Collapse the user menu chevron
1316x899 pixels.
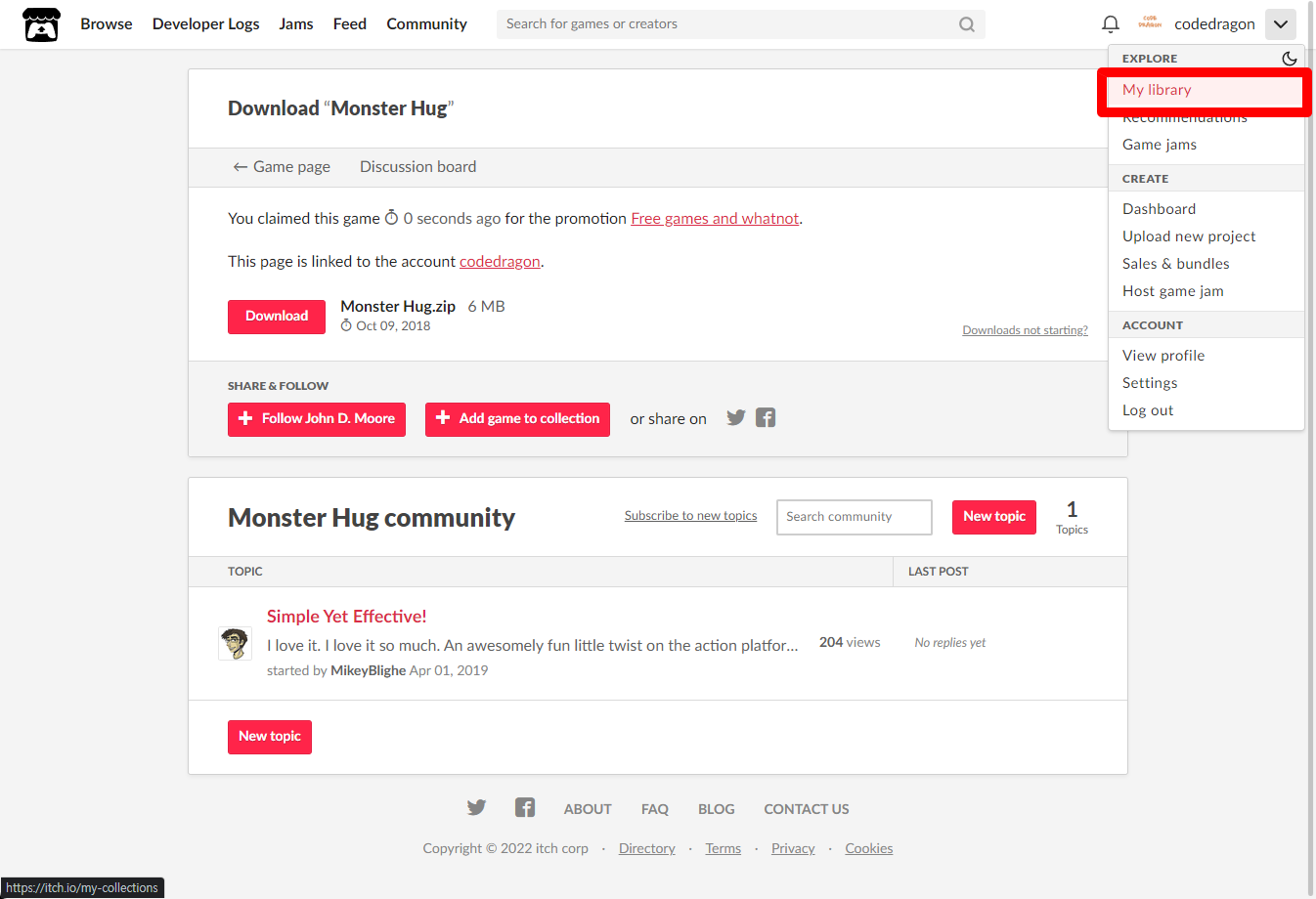(x=1281, y=24)
